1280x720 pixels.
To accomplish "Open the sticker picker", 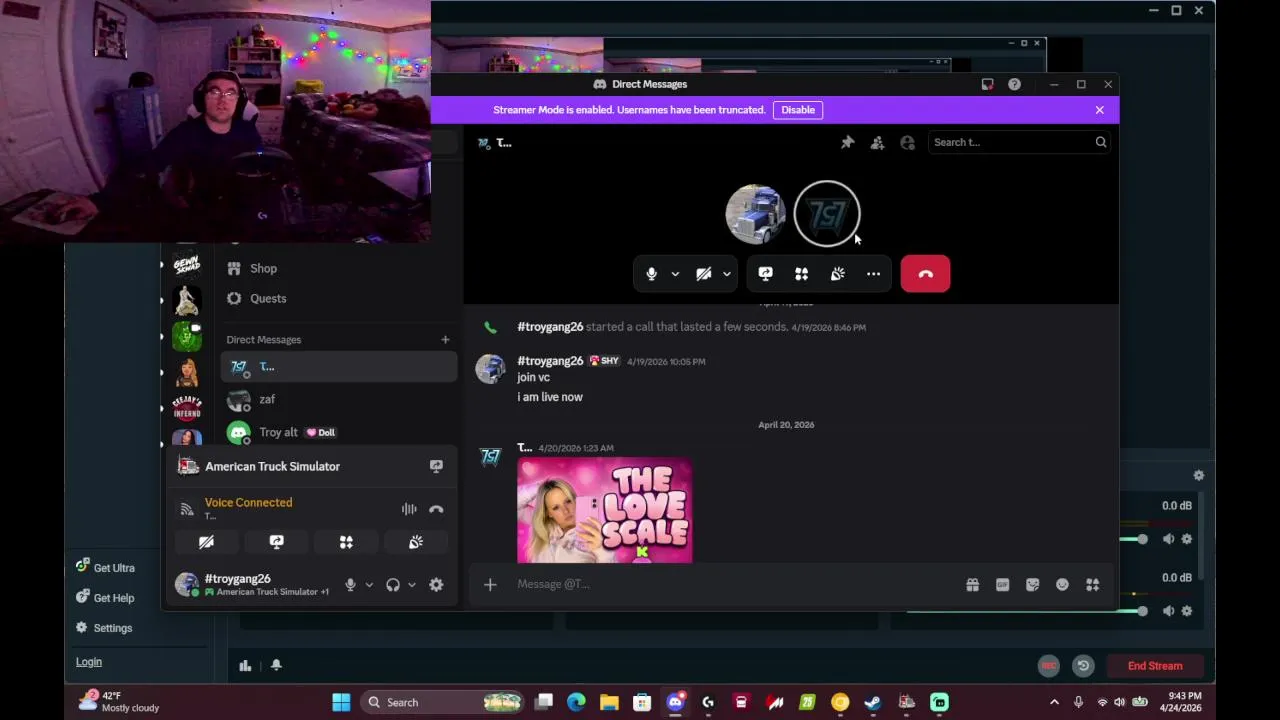I will 1032,585.
